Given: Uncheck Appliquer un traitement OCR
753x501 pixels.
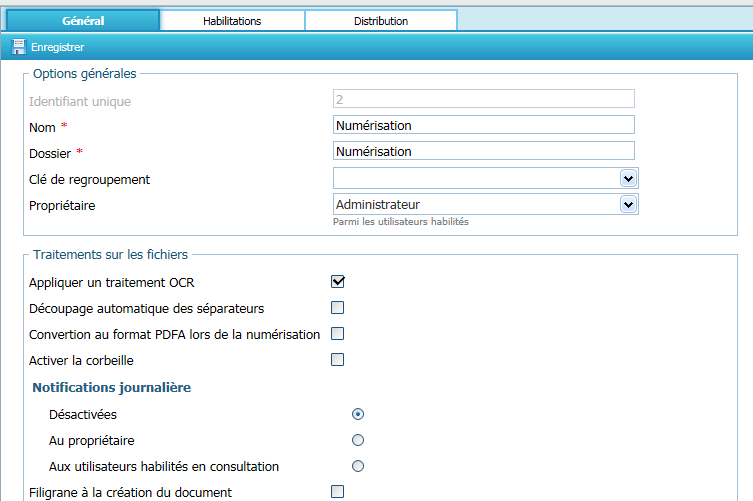Looking at the screenshot, I should [338, 282].
